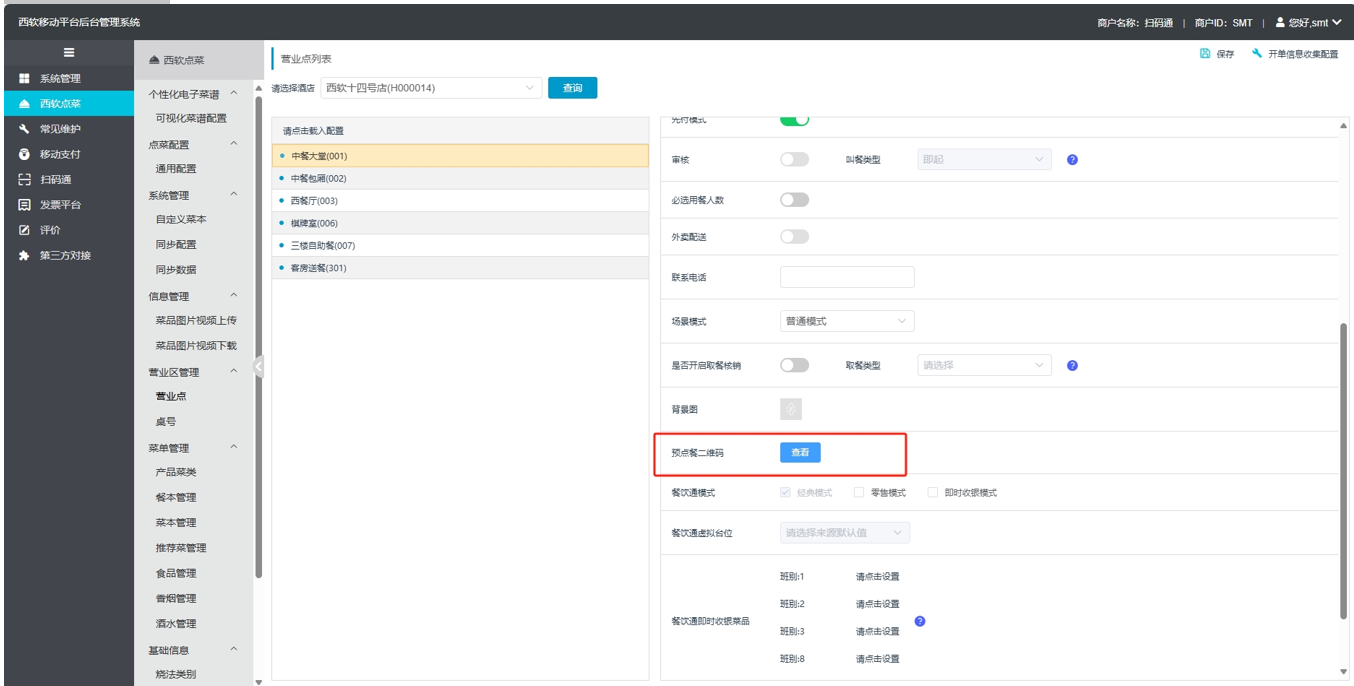Click 请点击设置 for 班别:8

[877, 659]
